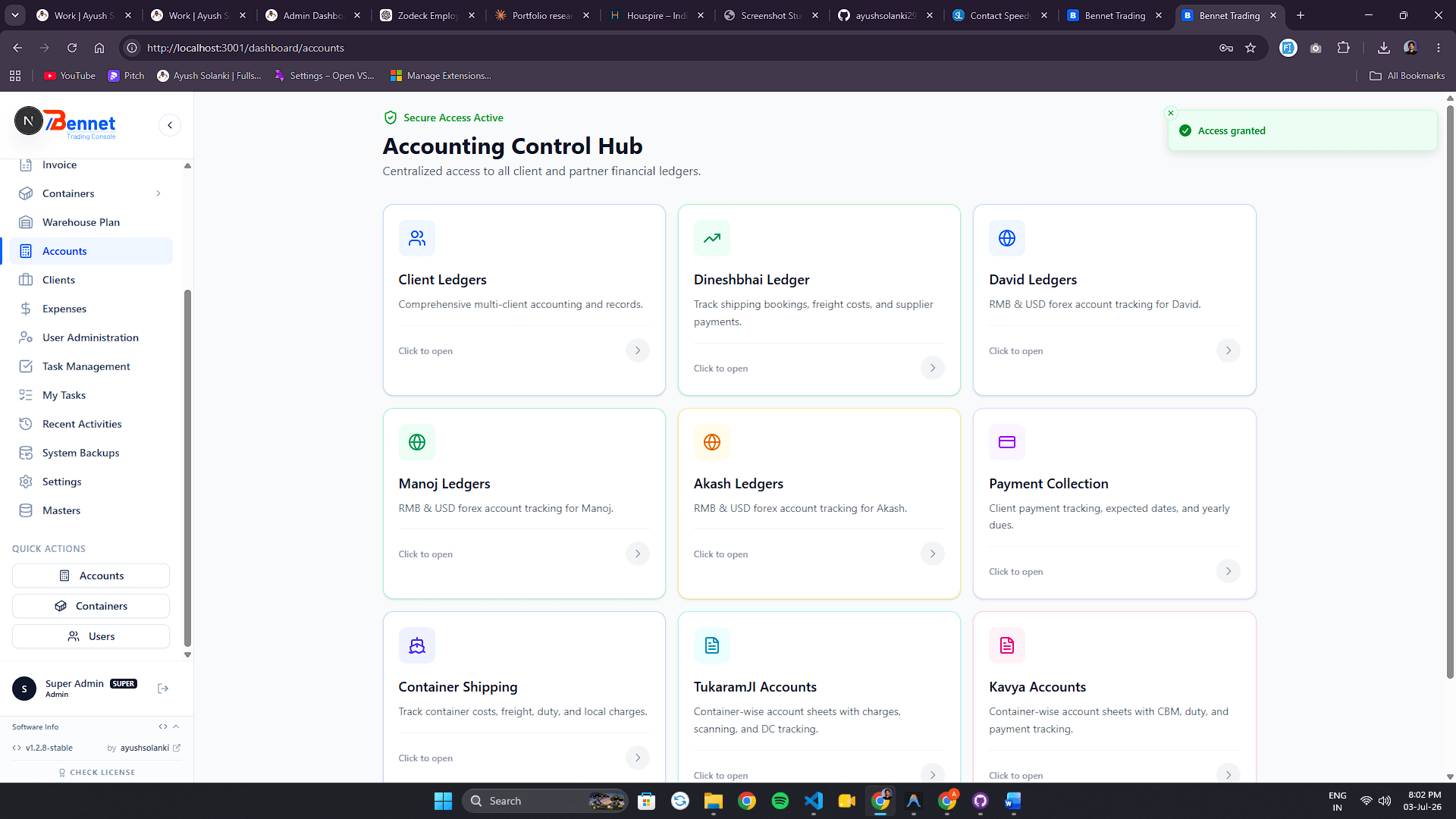Click David Ledgers globe icon
Image resolution: width=1456 pixels, height=819 pixels.
click(1006, 238)
